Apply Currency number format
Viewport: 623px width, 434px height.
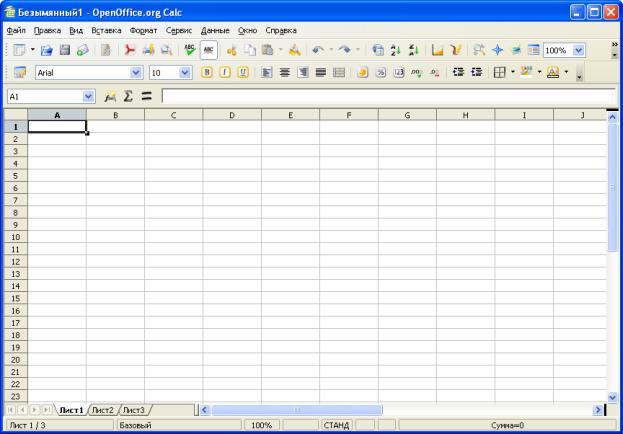coord(362,72)
